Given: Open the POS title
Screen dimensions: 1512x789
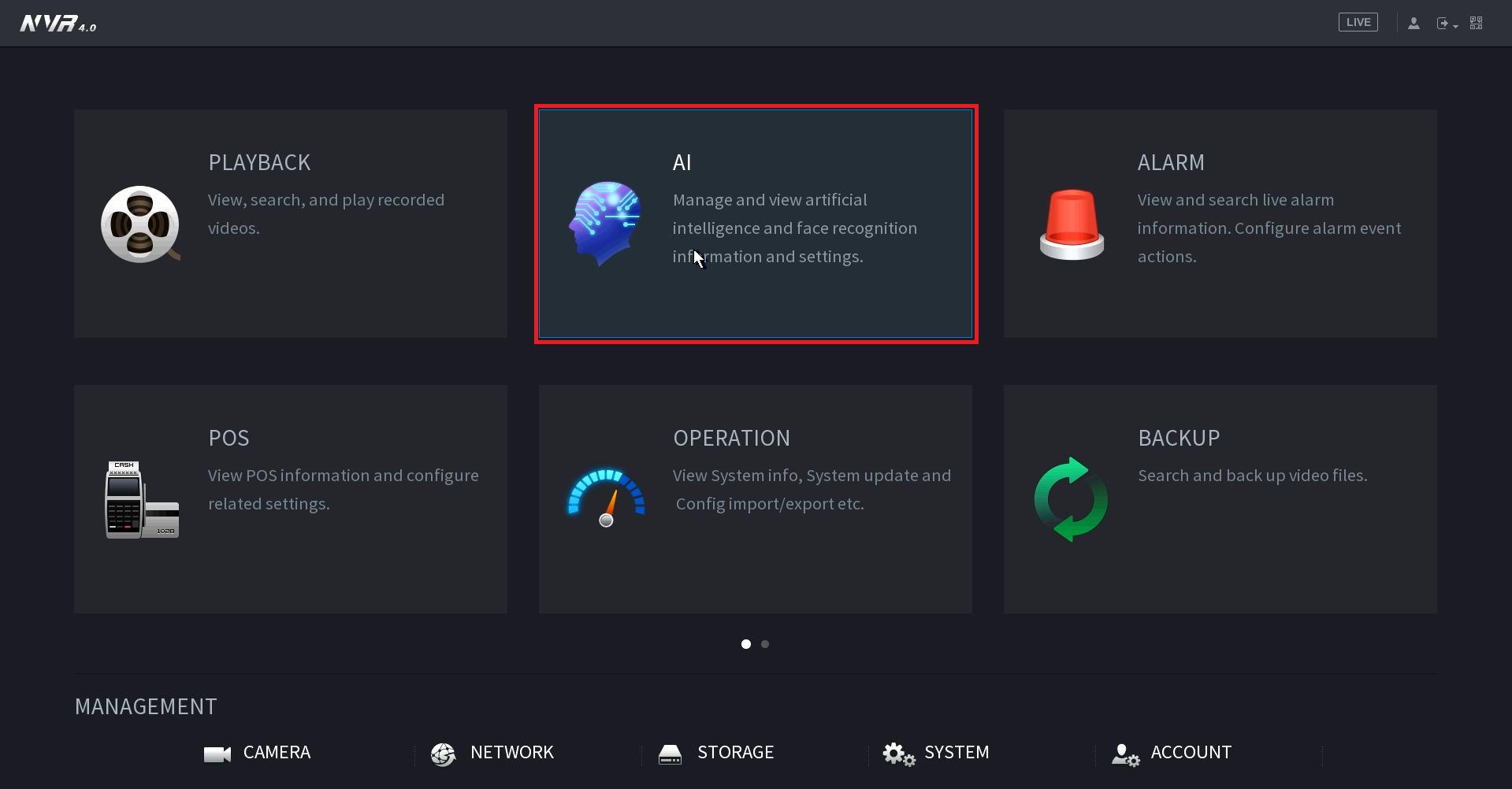Looking at the screenshot, I should pyautogui.click(x=228, y=438).
